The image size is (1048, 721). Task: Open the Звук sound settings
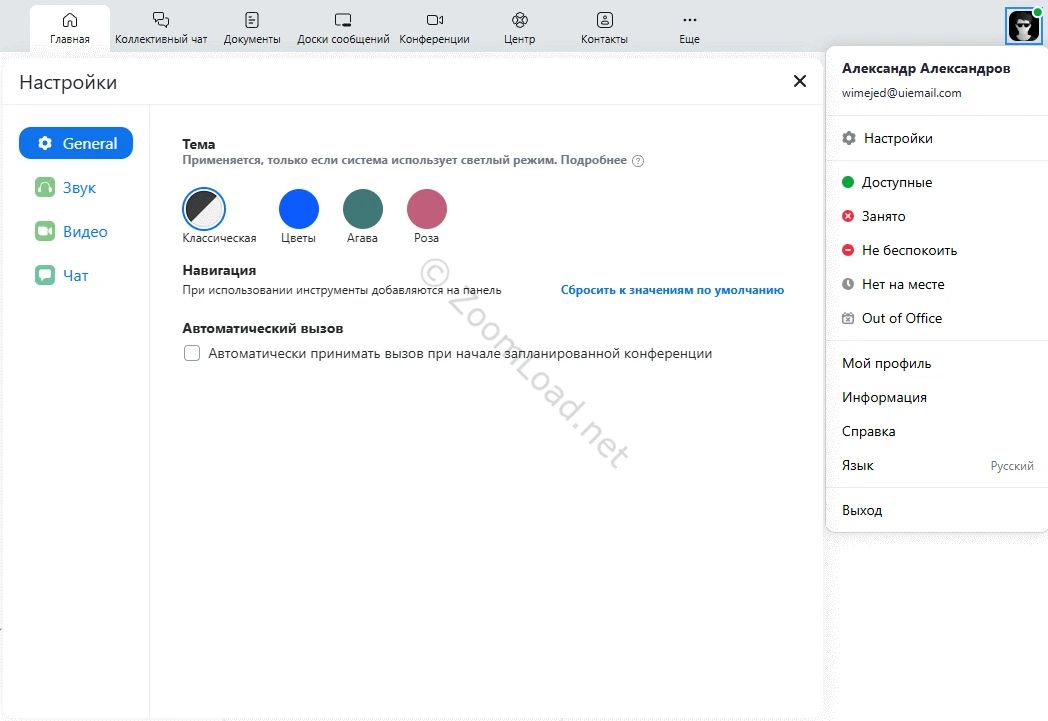[x=66, y=188]
